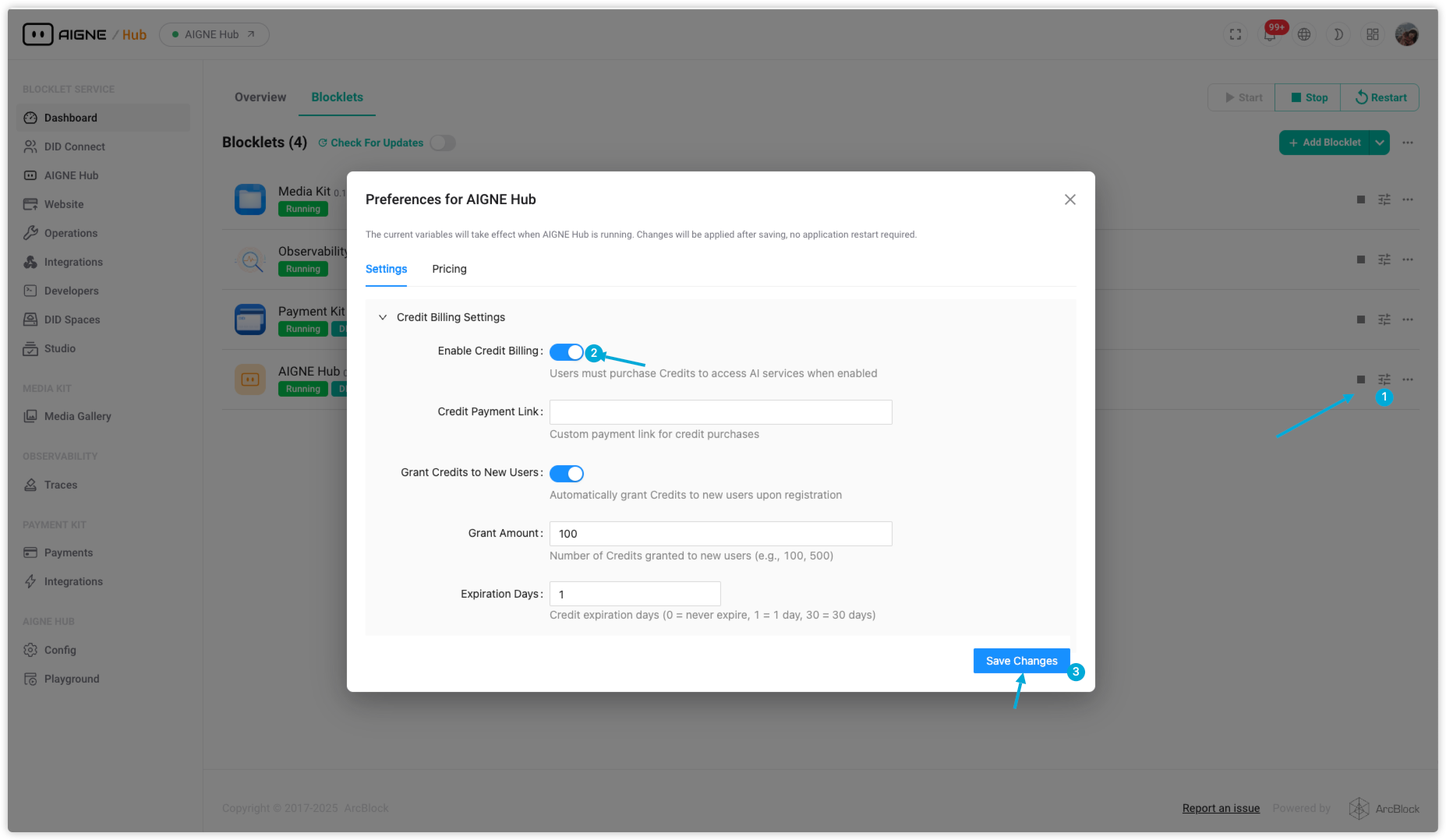Collapse the Credit Billing Settings section
Viewport: 1446px width, 840px height.
[383, 317]
